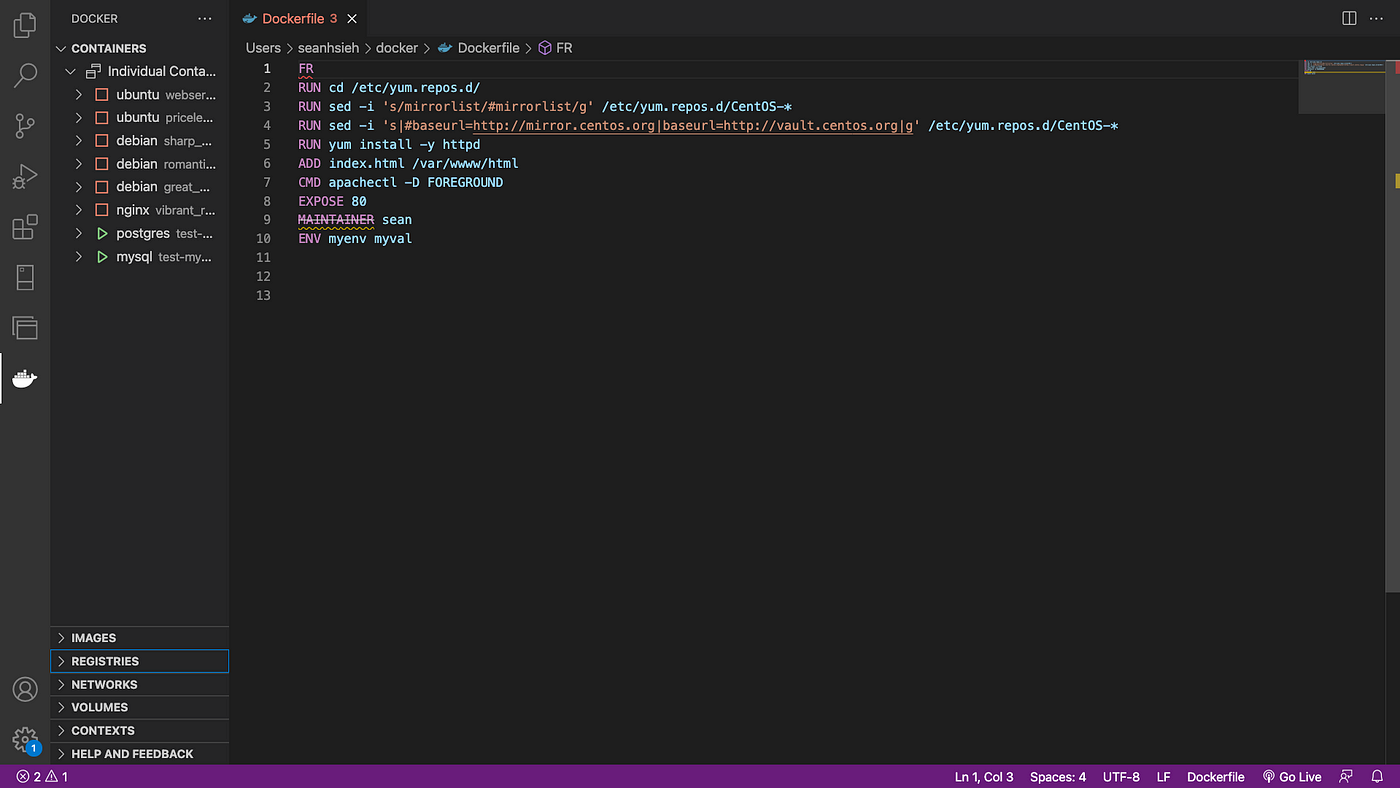Open the Search view
Viewport: 1400px width, 788px height.
click(x=24, y=75)
